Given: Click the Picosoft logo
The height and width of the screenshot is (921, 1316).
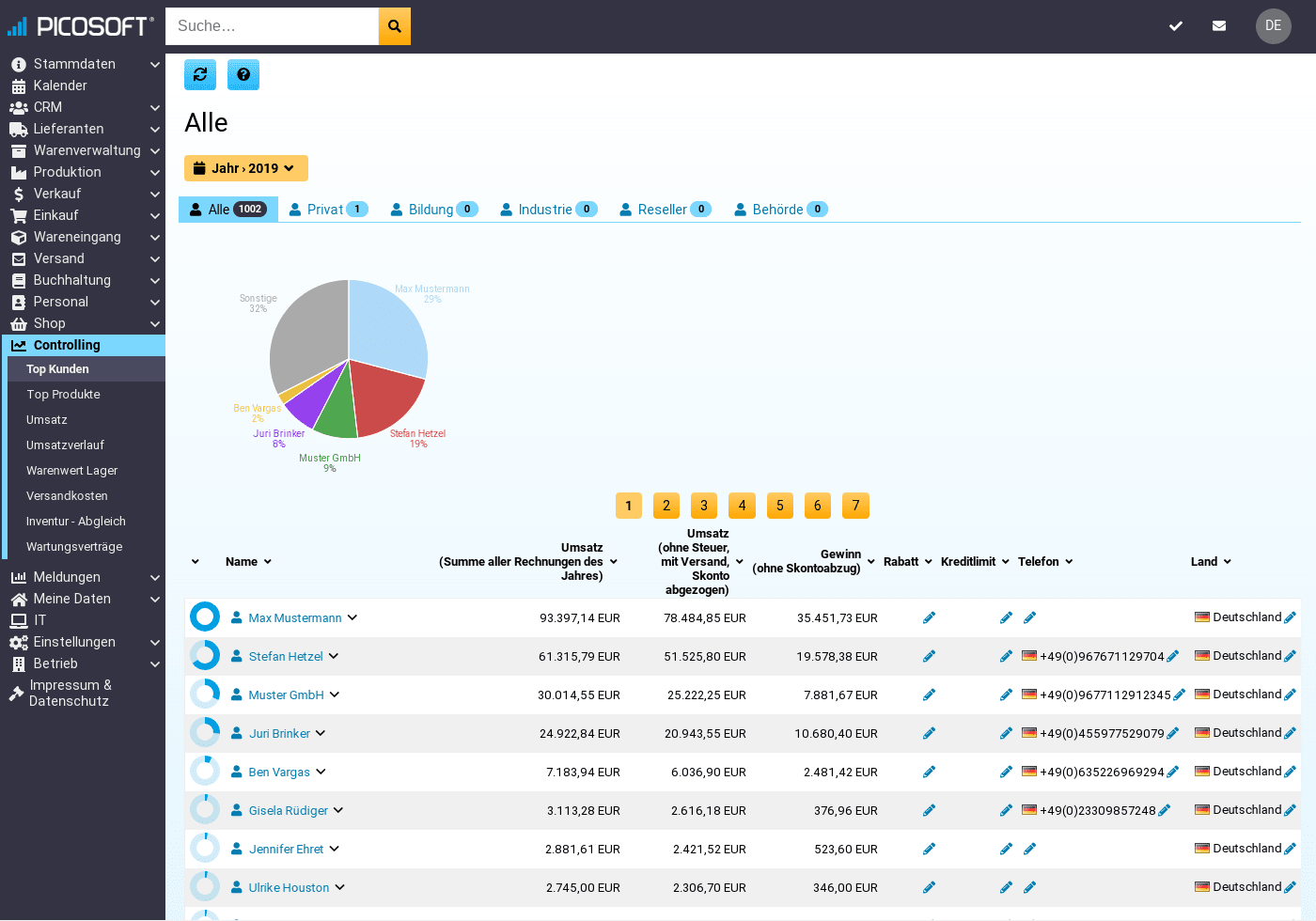Looking at the screenshot, I should click(x=80, y=26).
